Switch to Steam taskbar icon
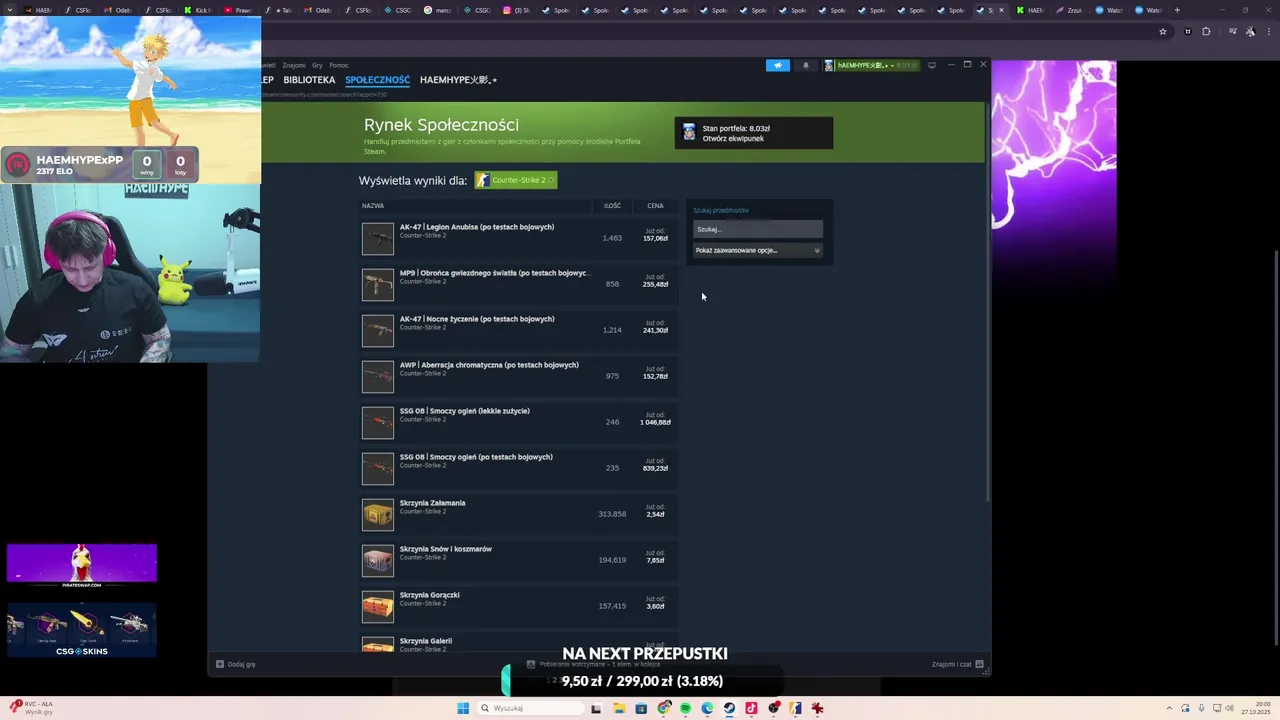Screen dimensions: 1280x720 (x=729, y=708)
